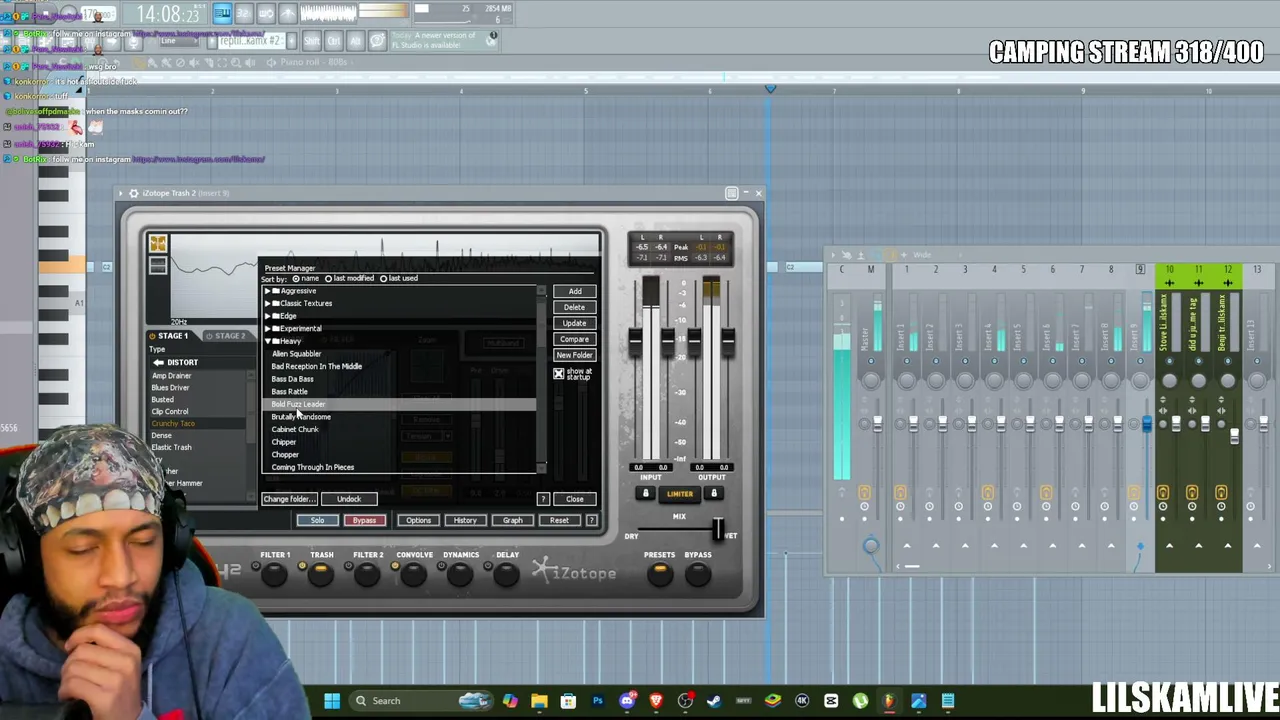Toggle the Stage 1 power button
Image resolution: width=1280 pixels, height=720 pixels.
click(x=152, y=336)
